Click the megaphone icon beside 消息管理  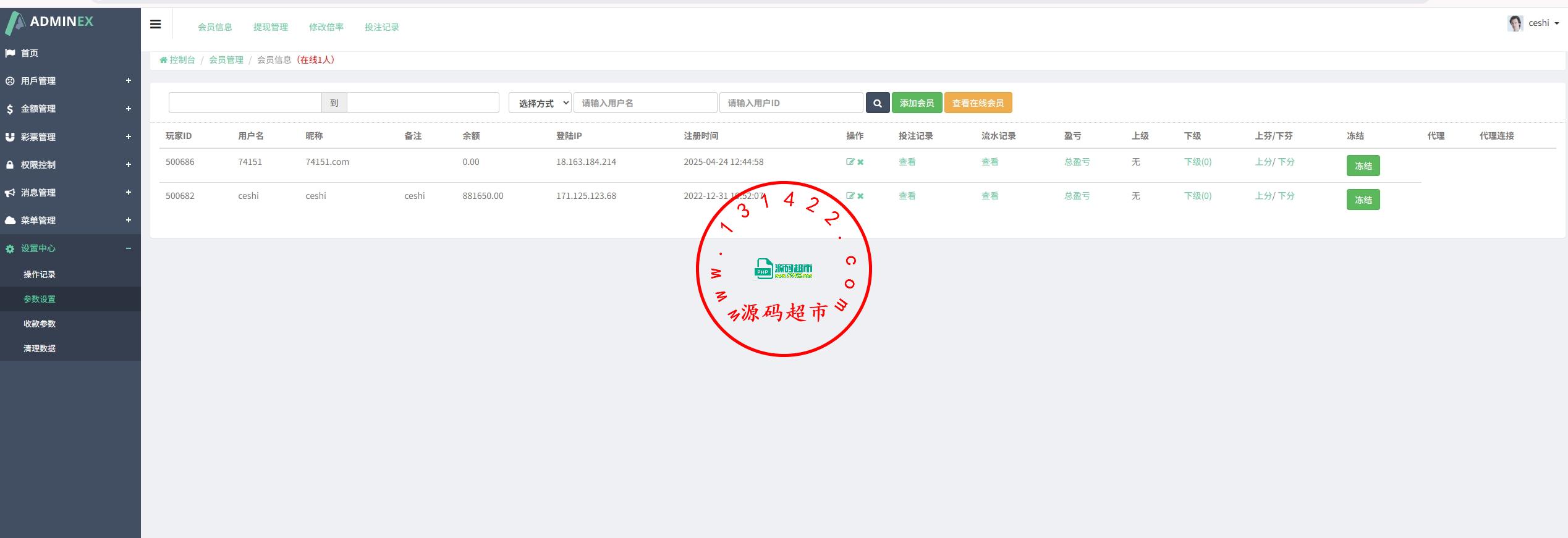coord(10,193)
